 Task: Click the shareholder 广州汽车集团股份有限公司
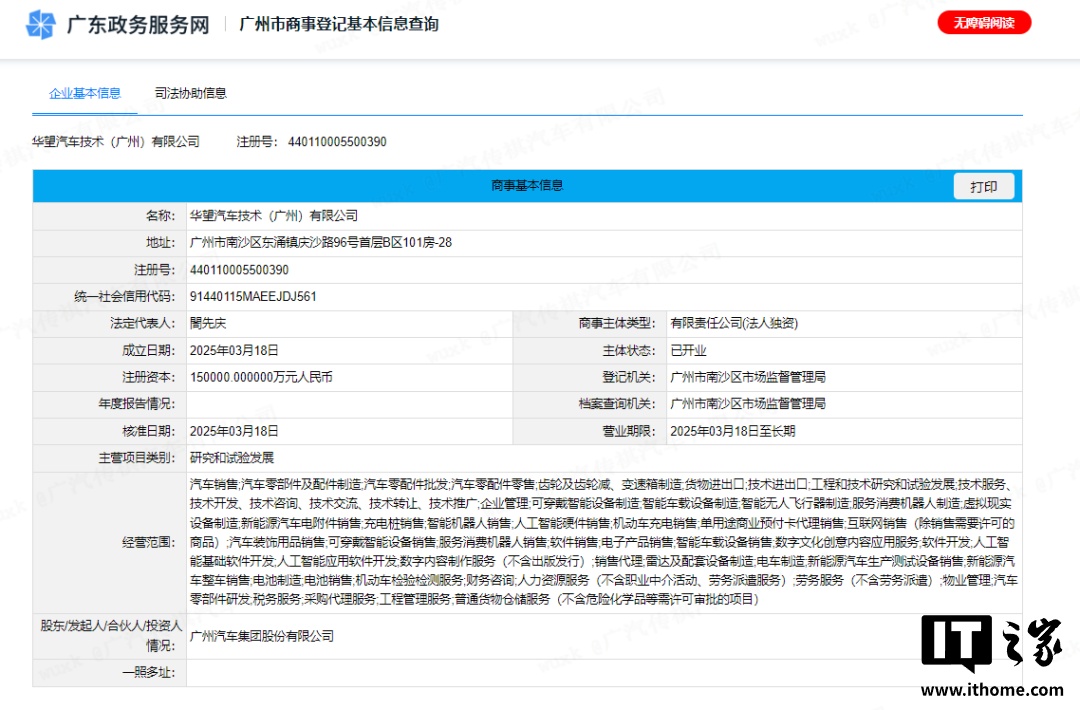tap(261, 636)
